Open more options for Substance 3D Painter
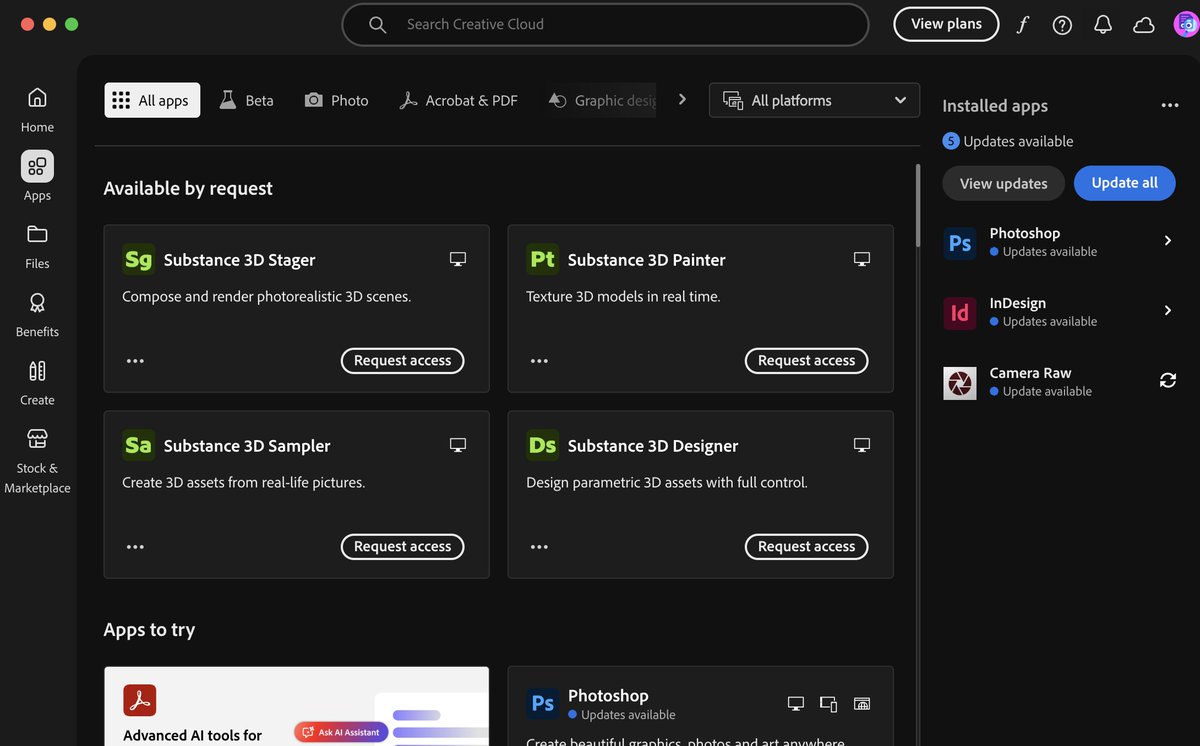1200x746 pixels. coord(539,361)
